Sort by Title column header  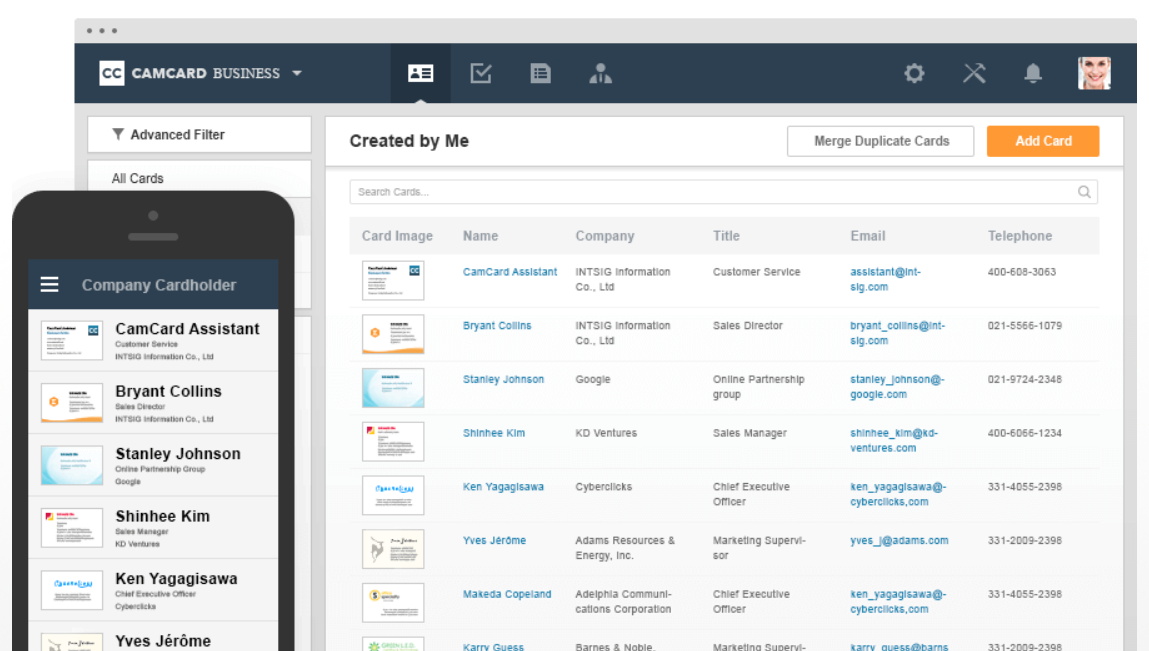pos(726,236)
